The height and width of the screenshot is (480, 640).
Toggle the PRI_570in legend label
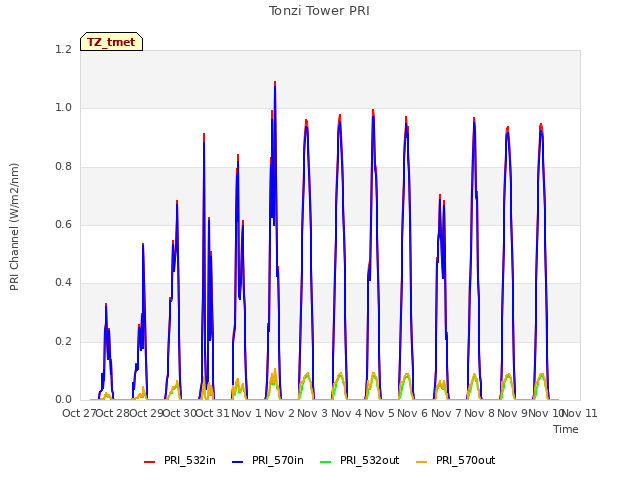(x=278, y=460)
